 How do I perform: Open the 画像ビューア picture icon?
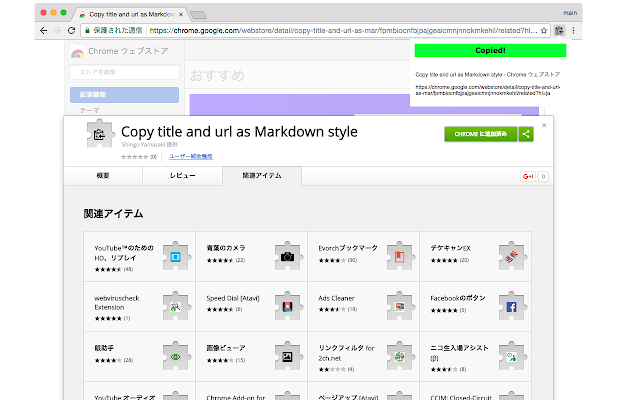pos(287,357)
